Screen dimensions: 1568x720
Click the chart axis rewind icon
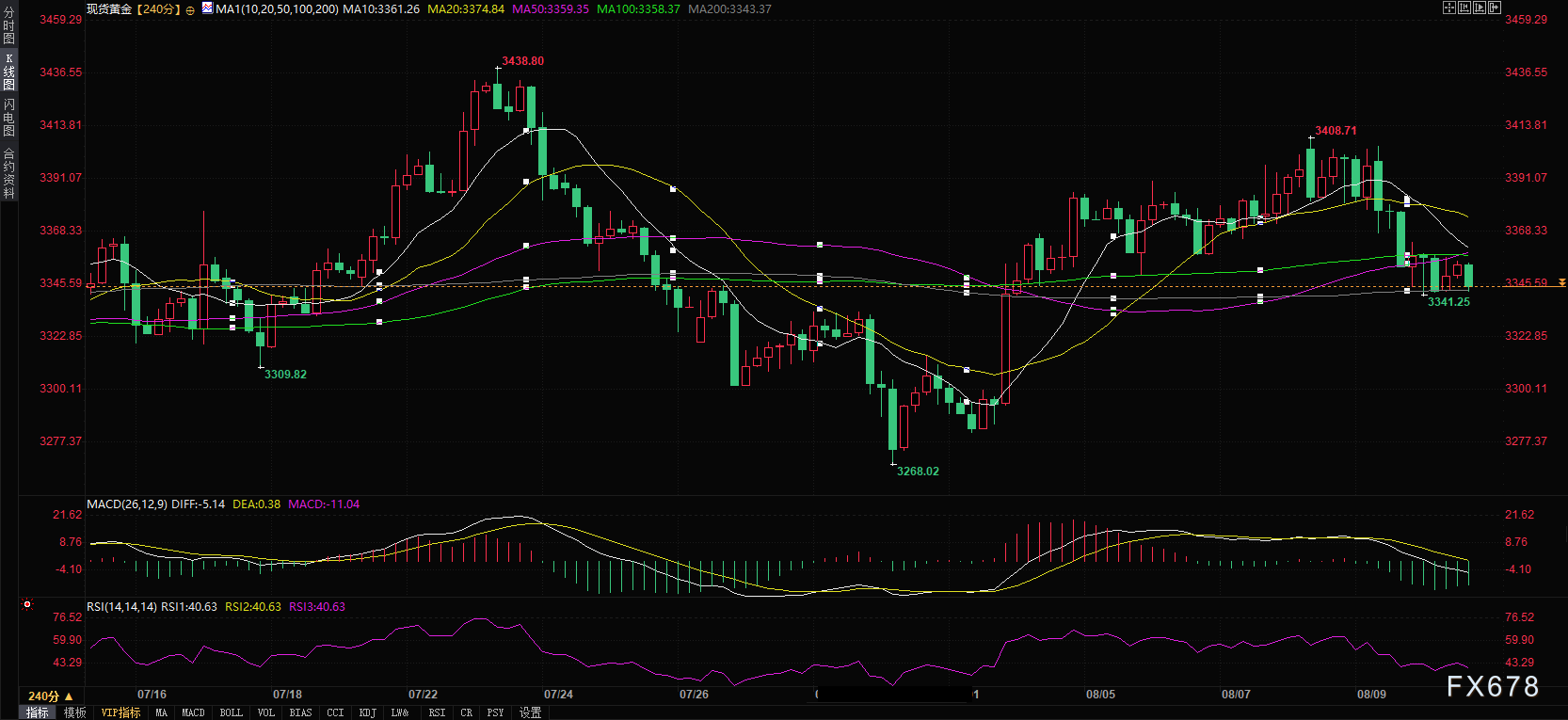tap(1464, 8)
